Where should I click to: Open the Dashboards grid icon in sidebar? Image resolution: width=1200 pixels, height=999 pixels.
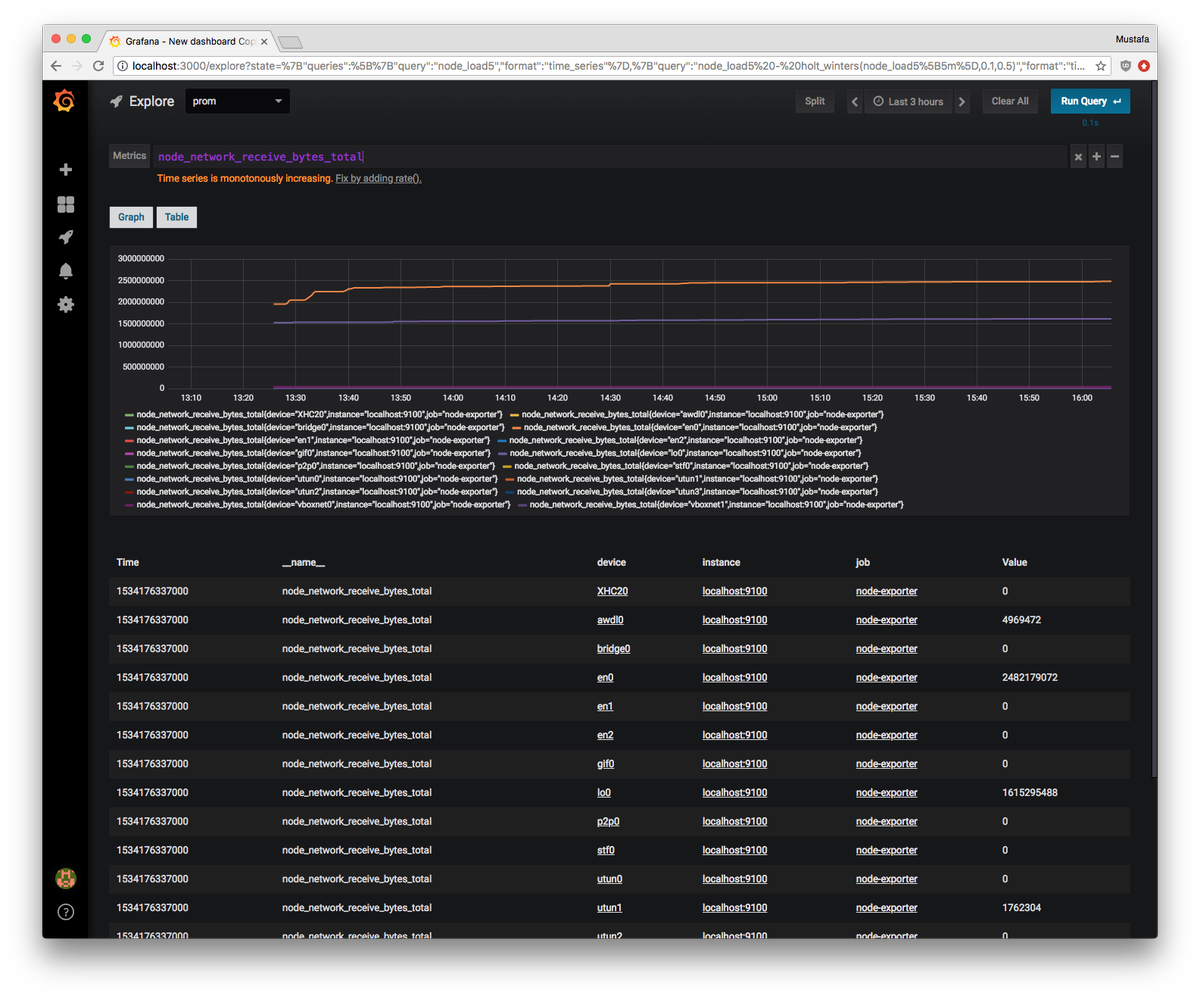[x=66, y=204]
